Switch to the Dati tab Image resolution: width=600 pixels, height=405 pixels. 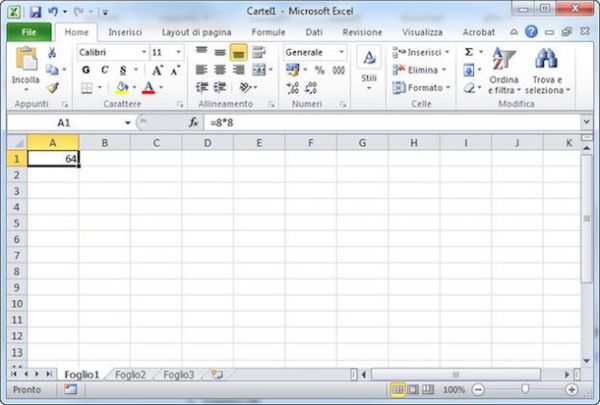coord(314,32)
